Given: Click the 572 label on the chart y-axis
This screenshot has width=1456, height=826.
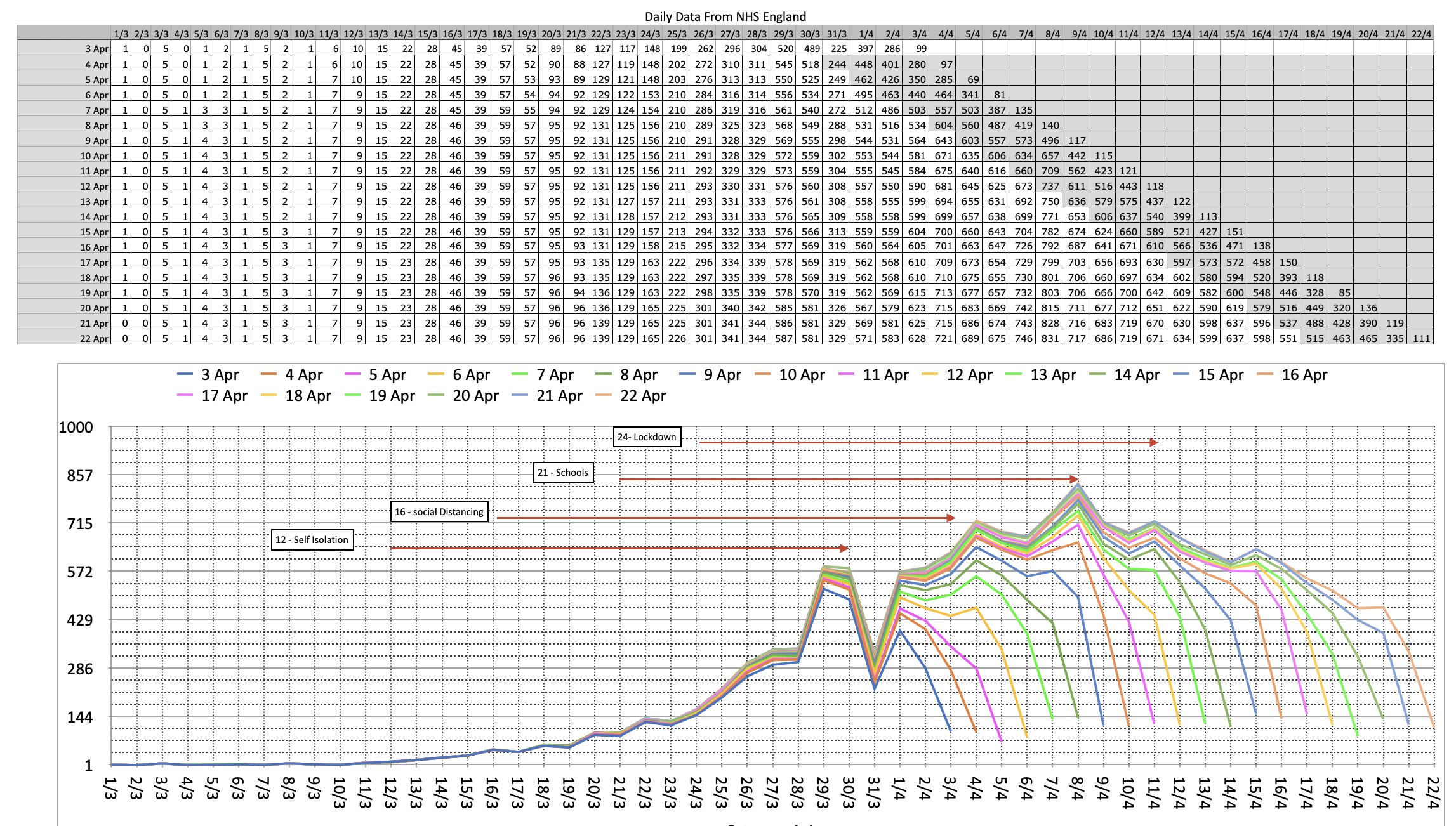Looking at the screenshot, I should pos(79,572).
